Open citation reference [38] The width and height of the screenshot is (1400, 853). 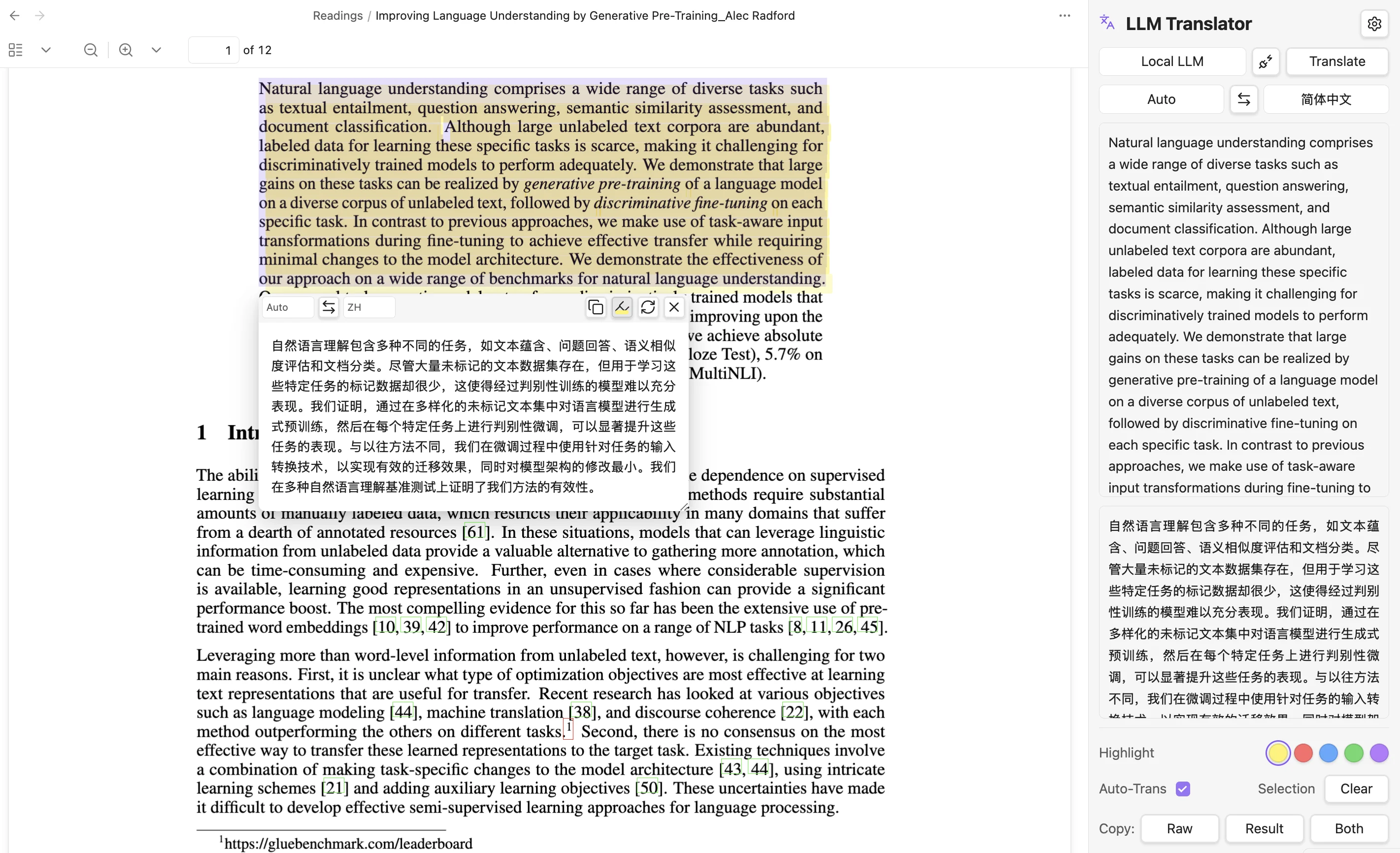[581, 712]
